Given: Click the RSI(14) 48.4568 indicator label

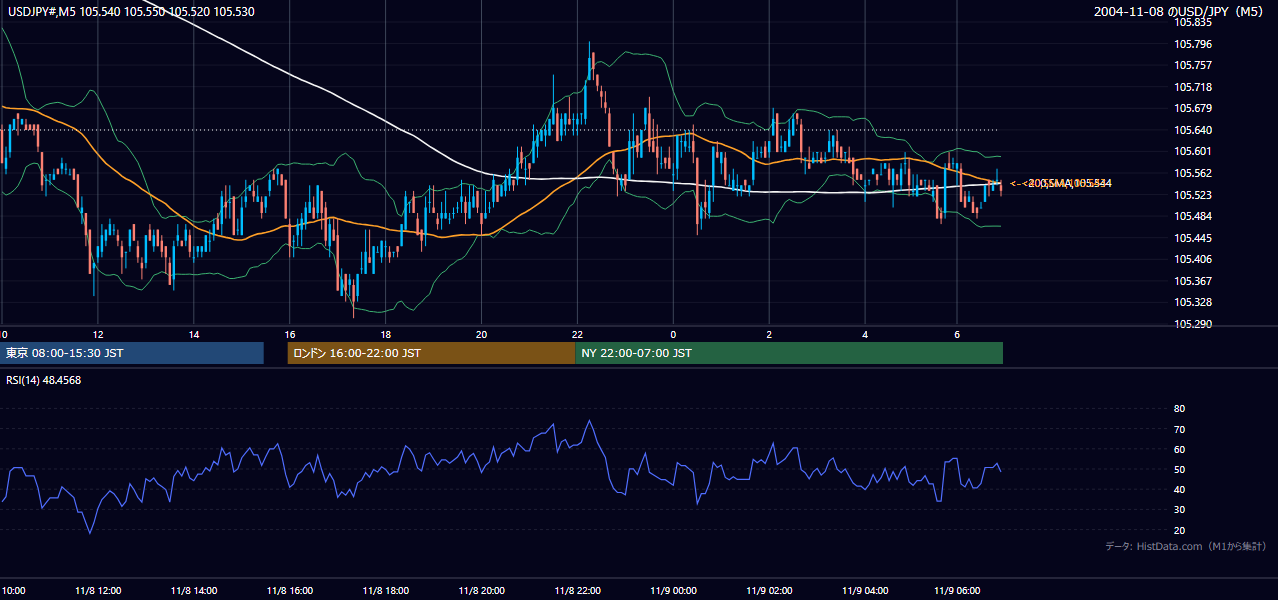Looking at the screenshot, I should pos(44,380).
